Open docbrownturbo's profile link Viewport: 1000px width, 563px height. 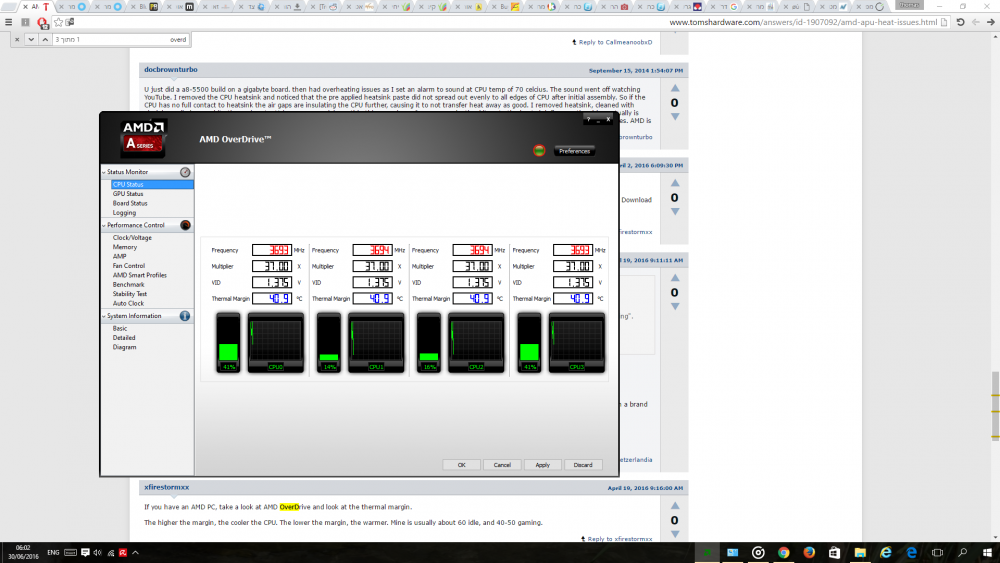tap(171, 69)
